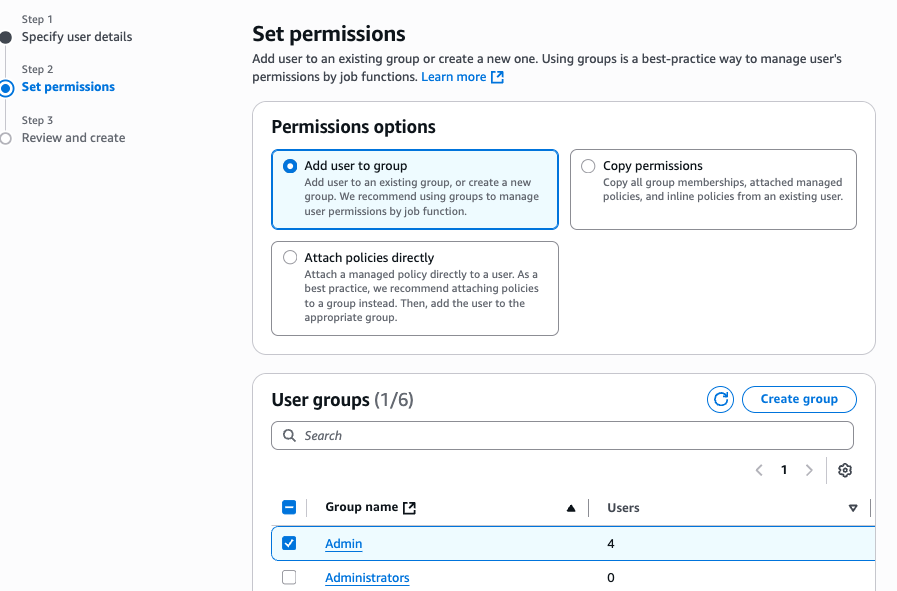Check the Administrators group checkbox
The height and width of the screenshot is (591, 897).
tap(289, 577)
